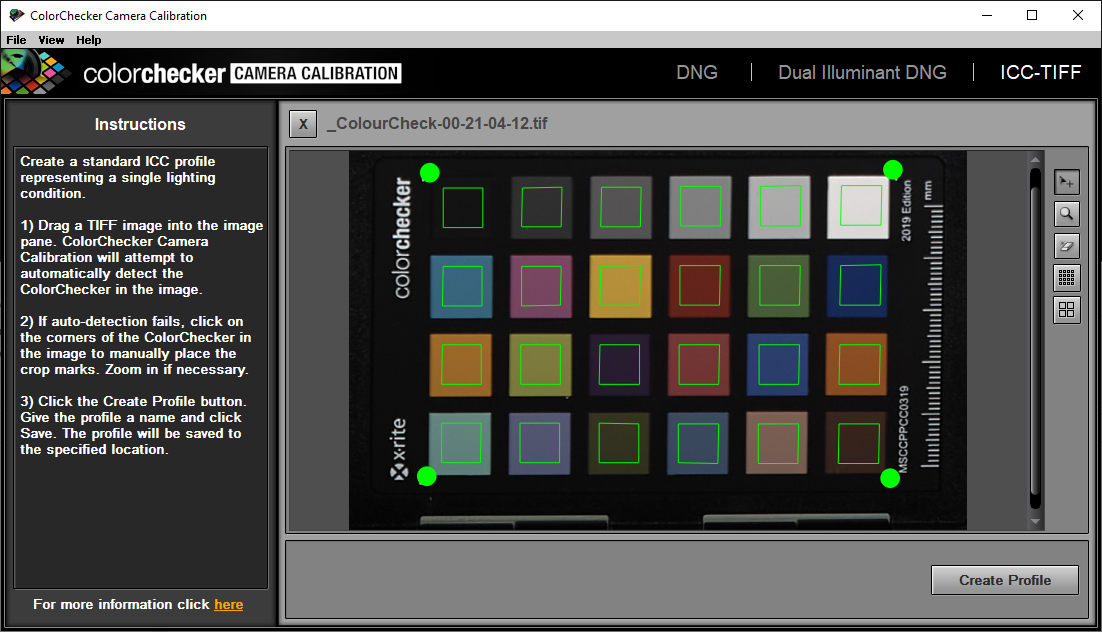Switch to the Dual Illuminant DNG tab

click(x=862, y=72)
